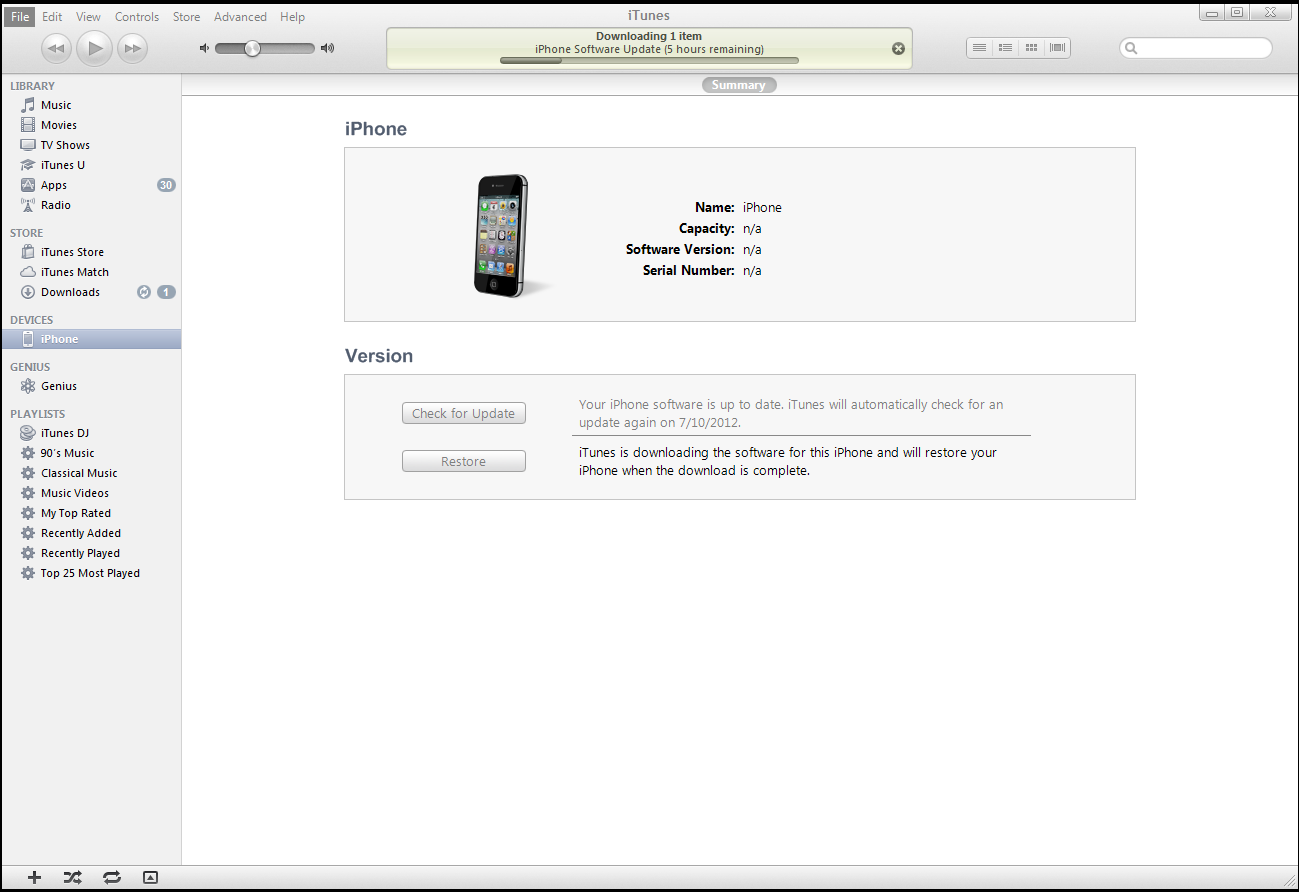Image resolution: width=1299 pixels, height=892 pixels.
Task: Click the download progress bar
Action: pyautogui.click(x=649, y=60)
